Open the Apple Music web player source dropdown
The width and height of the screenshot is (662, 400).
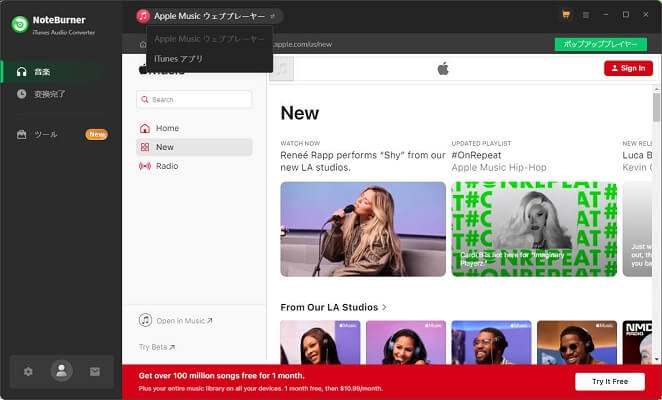point(210,16)
